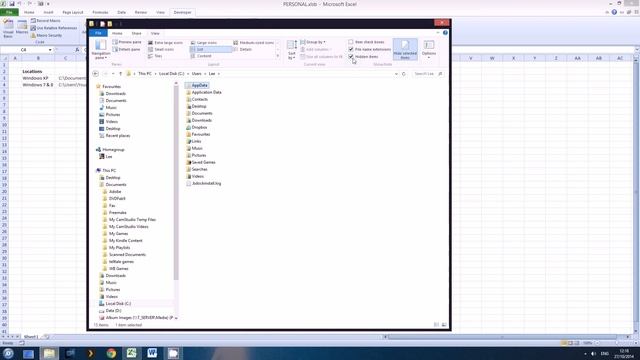Open the Navigation pane menu in Explorer
Screen dimensions: 640x360
101,49
